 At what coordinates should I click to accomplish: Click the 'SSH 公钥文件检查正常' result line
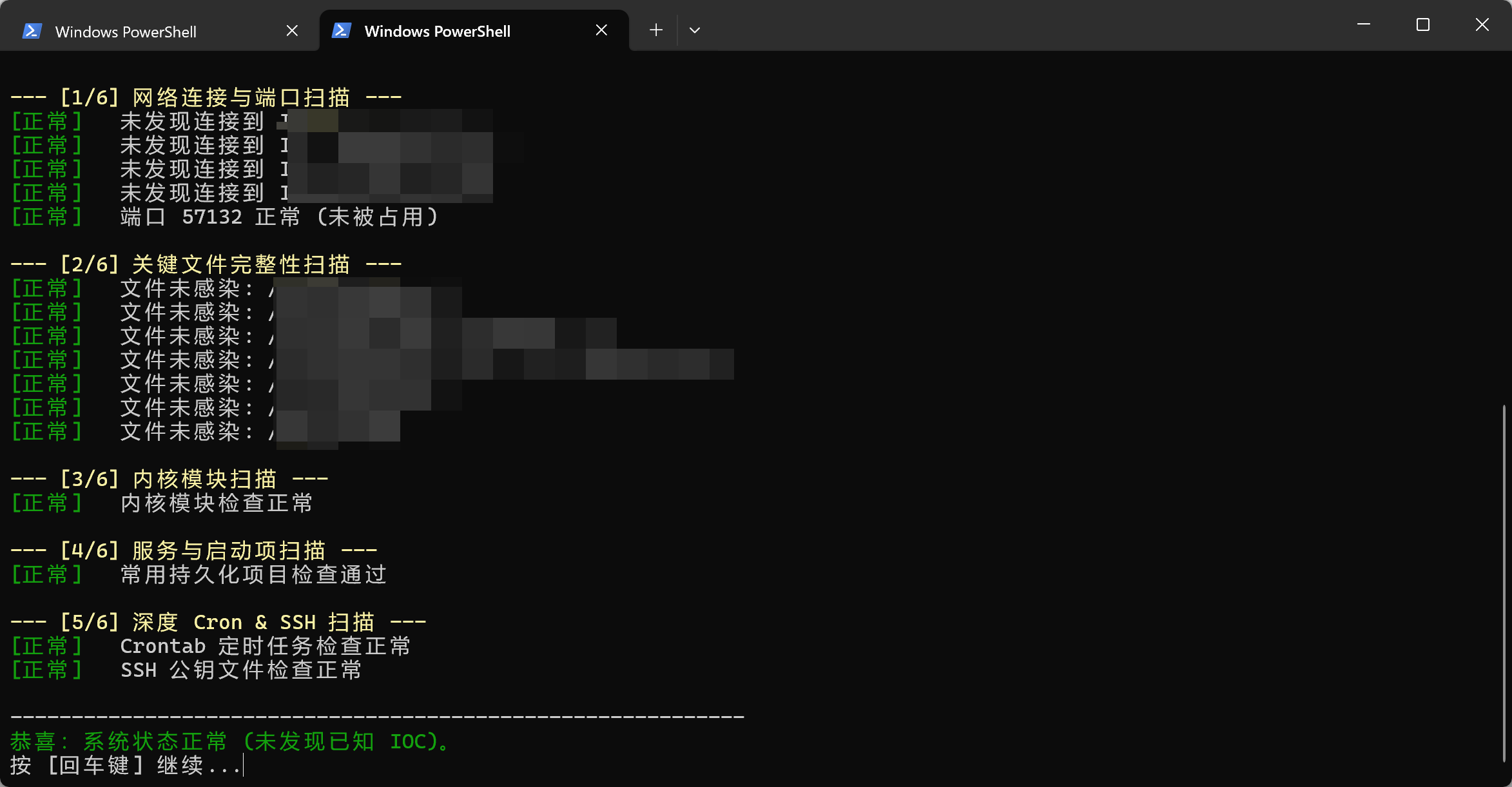coord(241,670)
